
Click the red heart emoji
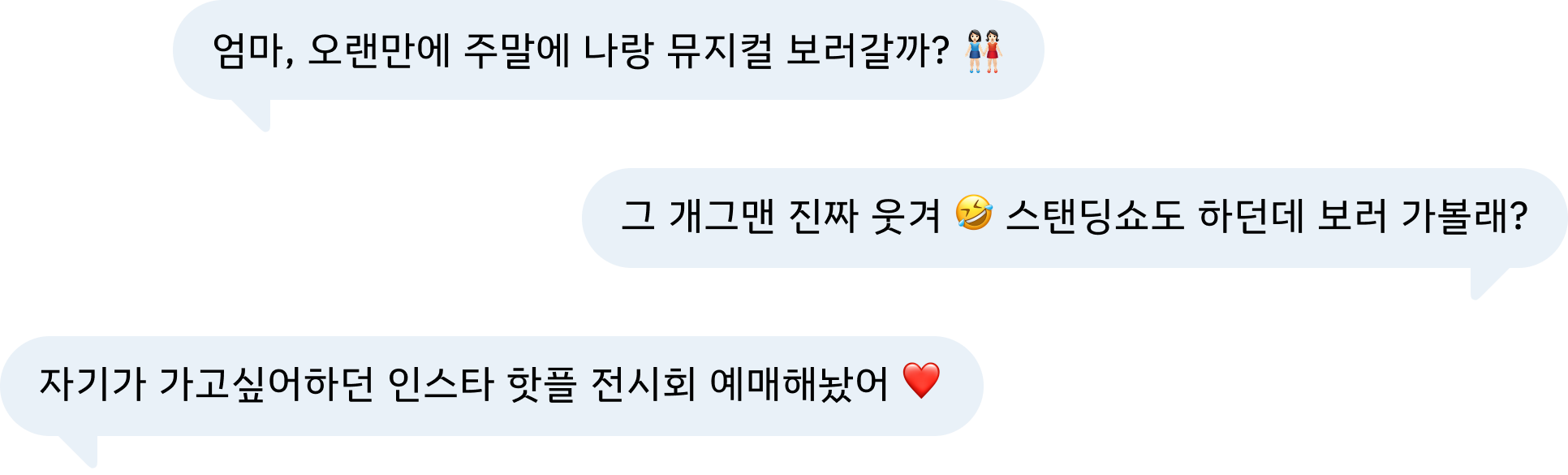point(921,381)
